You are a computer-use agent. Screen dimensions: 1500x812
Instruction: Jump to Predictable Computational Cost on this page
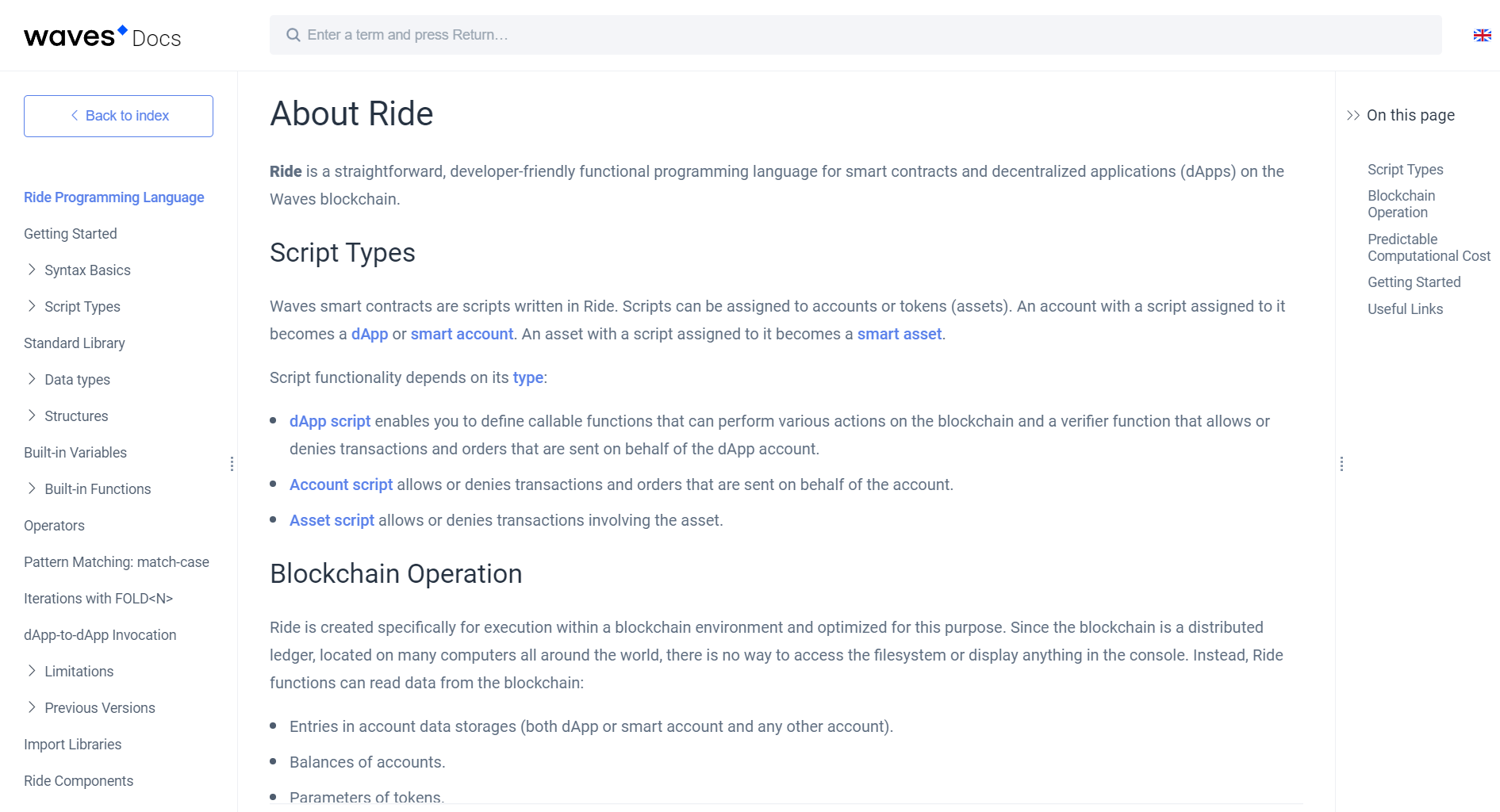pos(1428,247)
